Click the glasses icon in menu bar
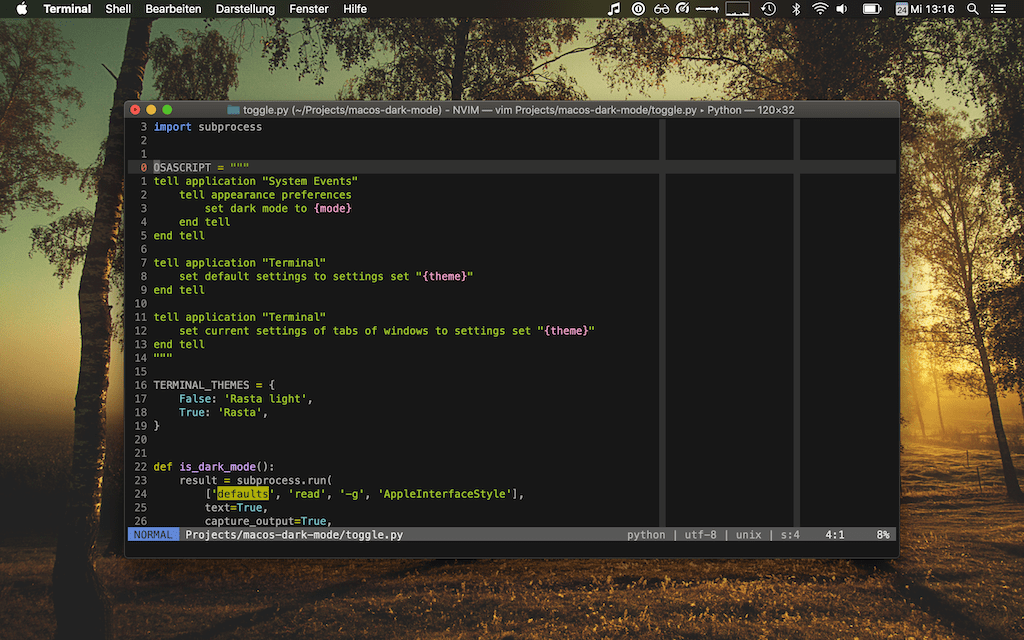Viewport: 1024px width, 640px height. click(662, 8)
